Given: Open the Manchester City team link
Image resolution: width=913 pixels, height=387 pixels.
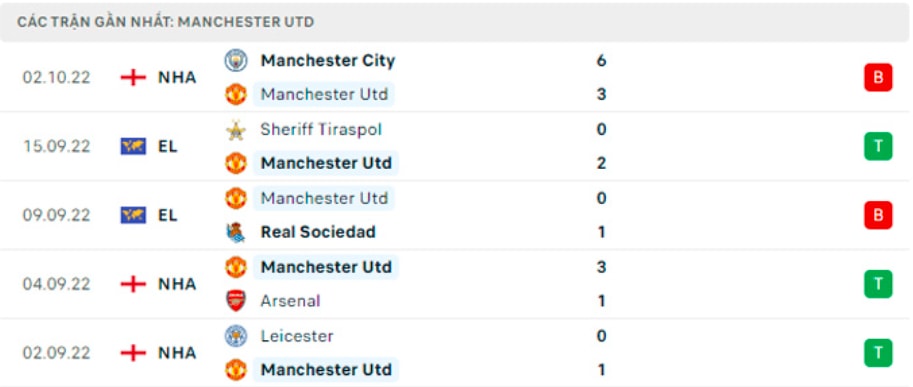Looking at the screenshot, I should pyautogui.click(x=328, y=61).
